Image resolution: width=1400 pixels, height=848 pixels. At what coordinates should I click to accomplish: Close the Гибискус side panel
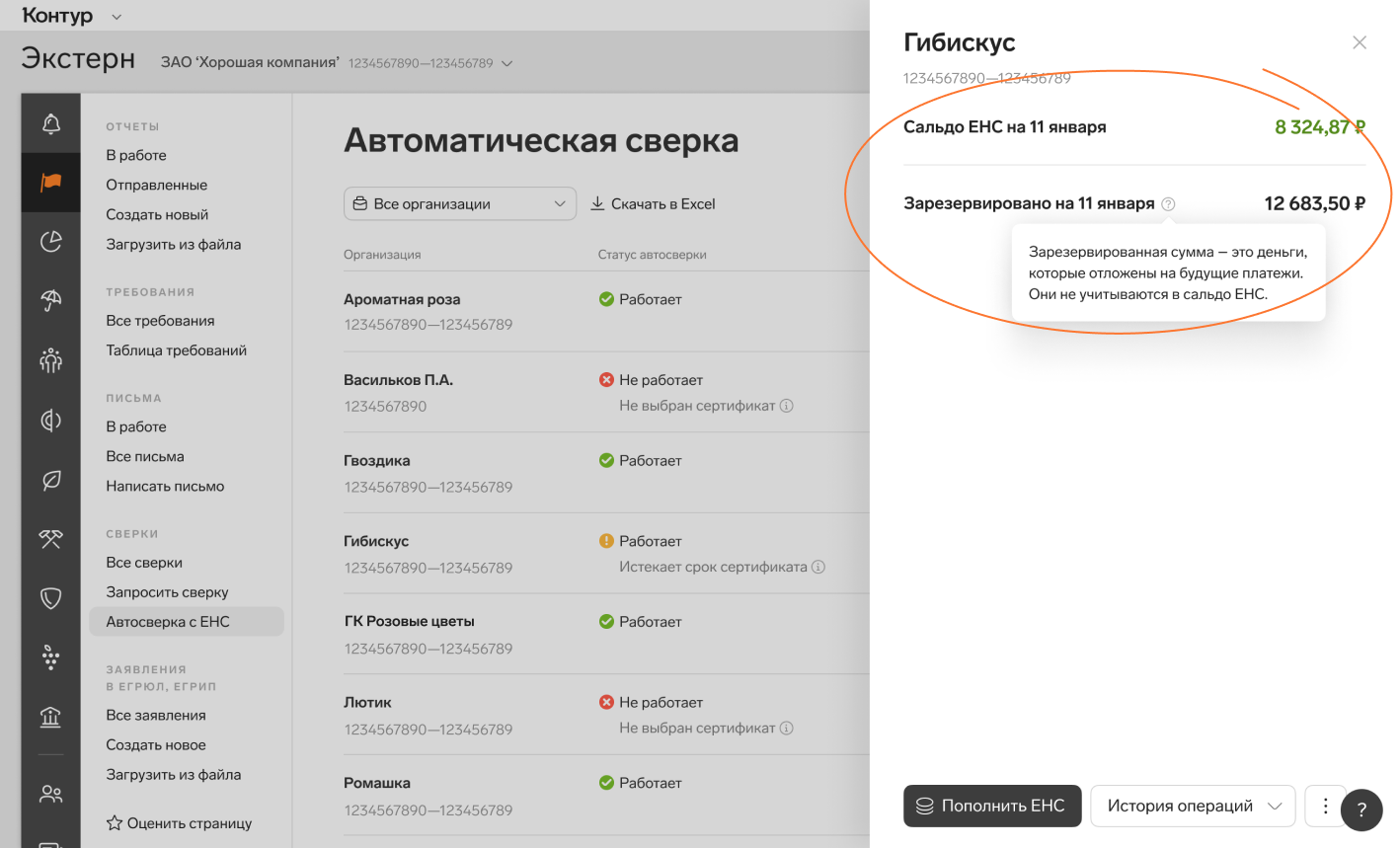pos(1360,42)
